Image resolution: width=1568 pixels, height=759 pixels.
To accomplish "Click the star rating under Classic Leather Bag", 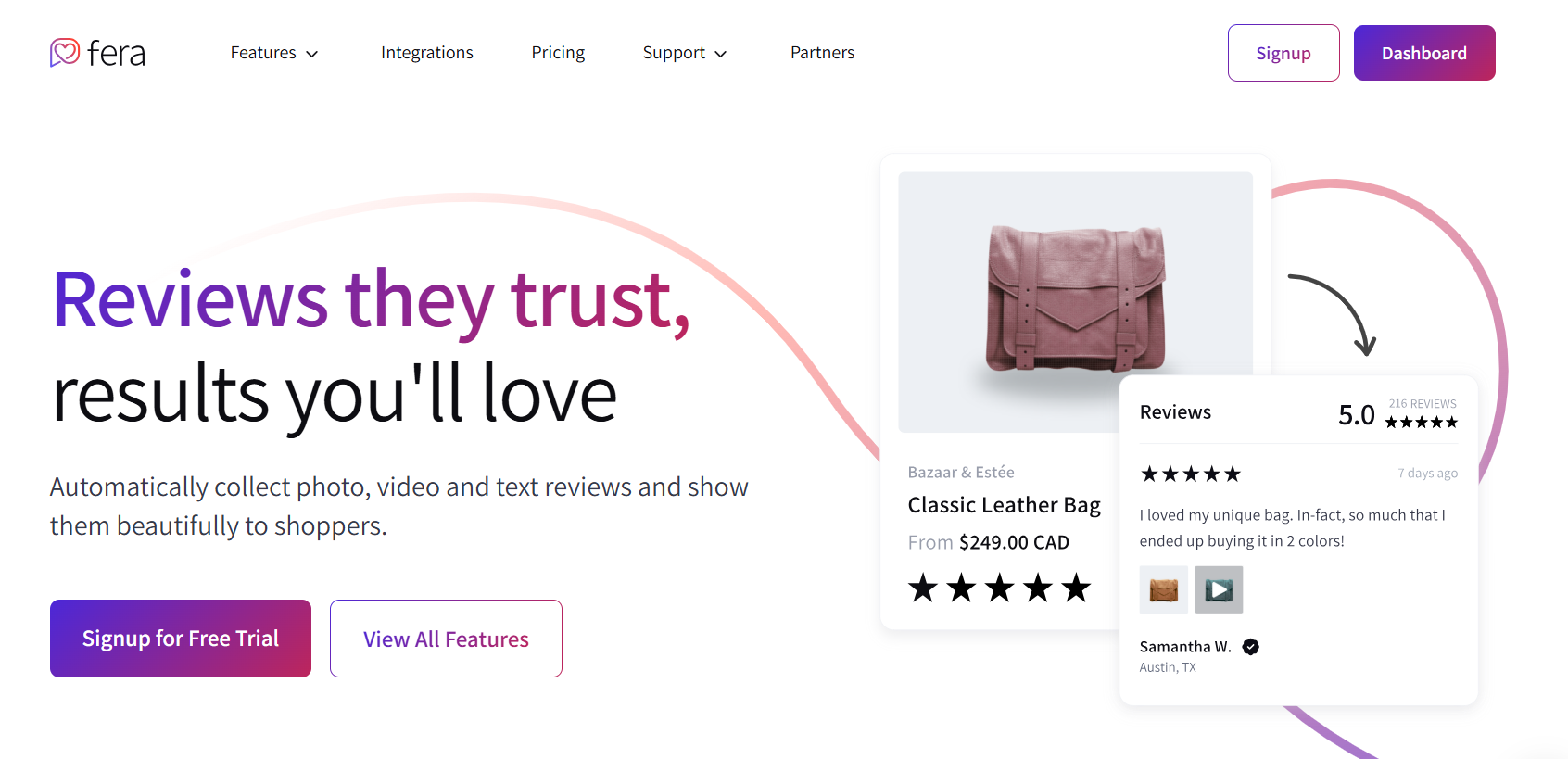I will point(999,587).
